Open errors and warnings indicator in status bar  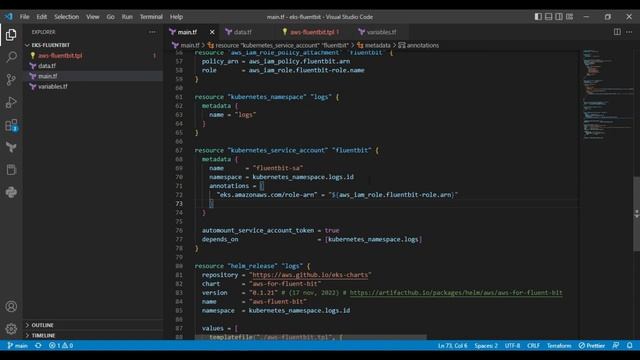[61, 346]
